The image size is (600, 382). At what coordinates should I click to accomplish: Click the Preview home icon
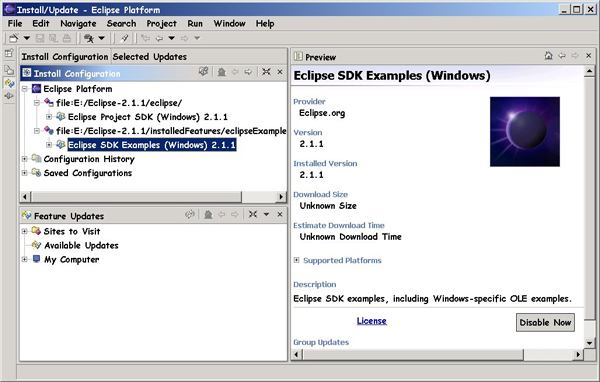click(x=548, y=56)
